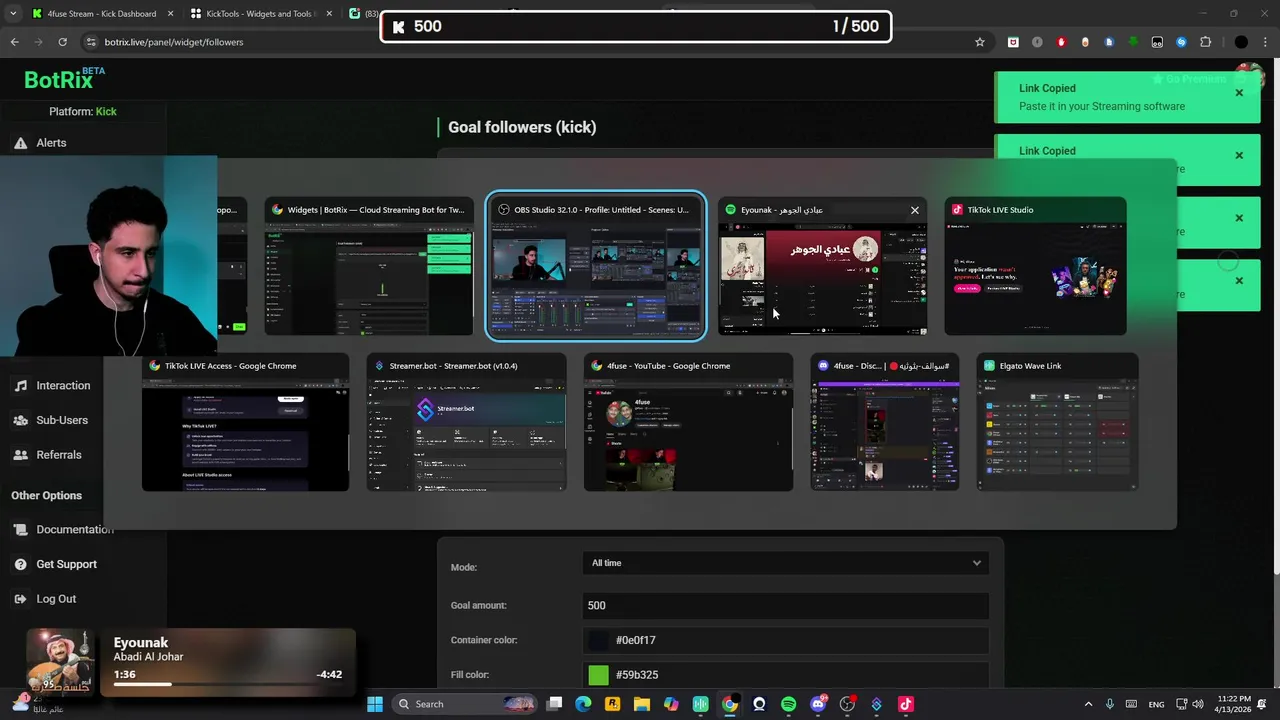This screenshot has width=1280, height=720.
Task: Open Google Chrome from the taskbar
Action: tap(730, 704)
